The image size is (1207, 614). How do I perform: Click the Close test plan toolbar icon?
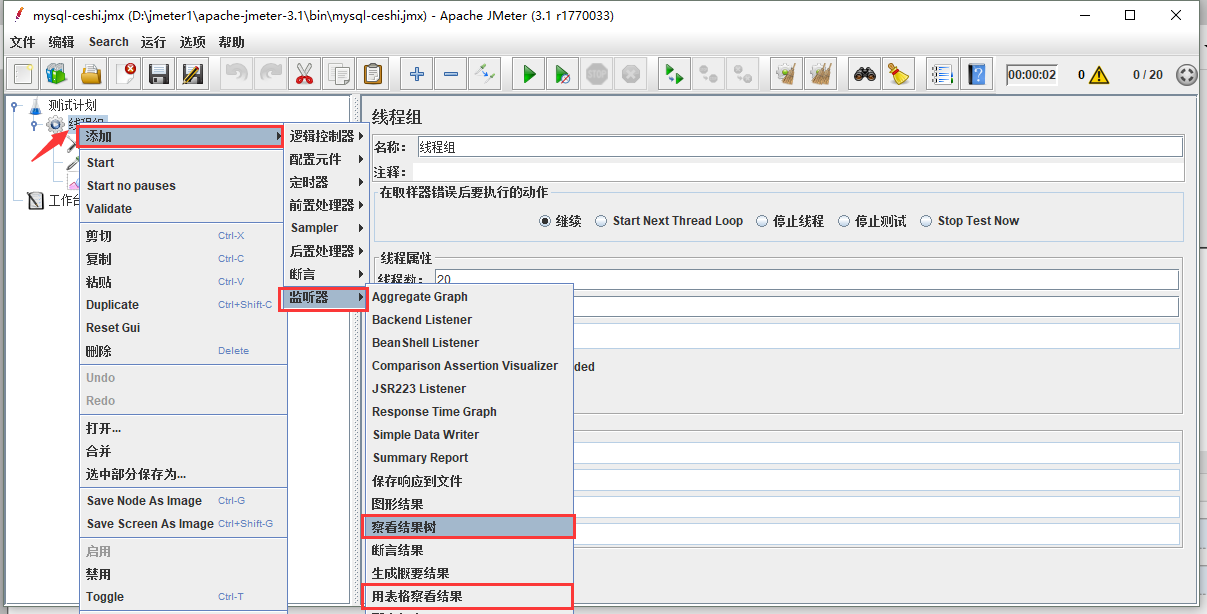coord(125,74)
